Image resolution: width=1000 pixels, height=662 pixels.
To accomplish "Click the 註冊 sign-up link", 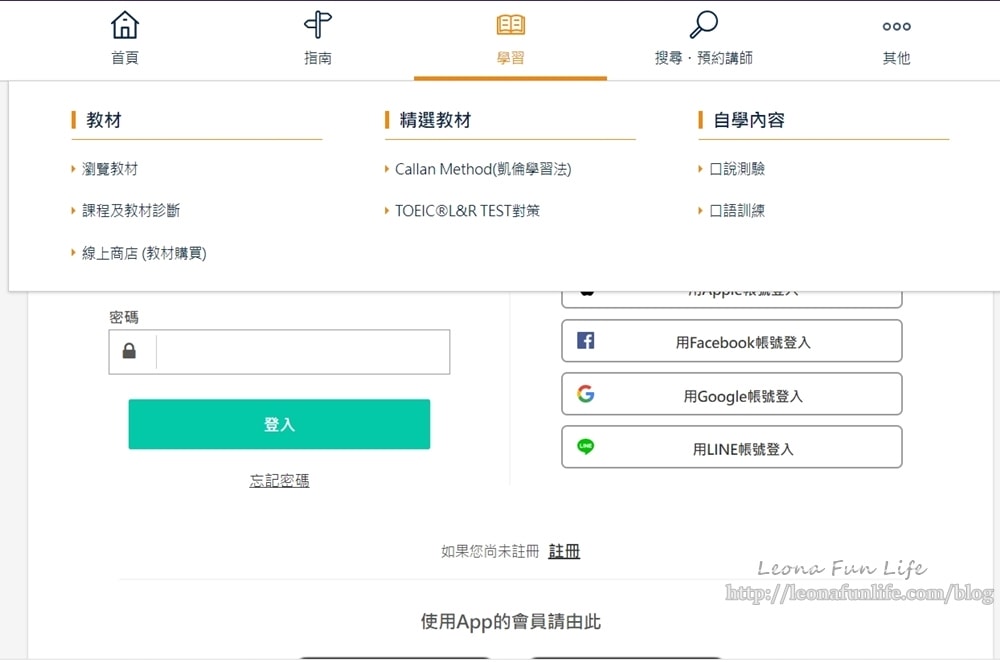I will [564, 551].
